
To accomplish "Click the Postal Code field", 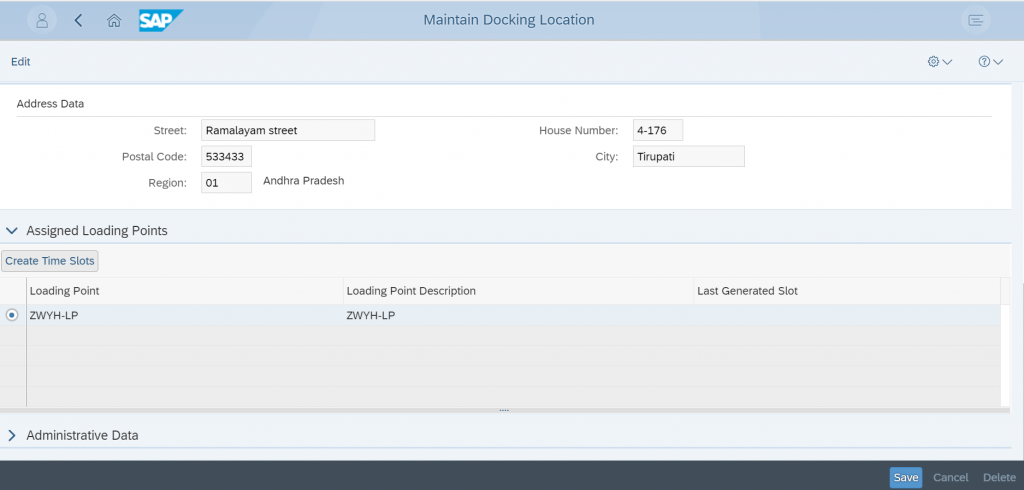I will [226, 156].
